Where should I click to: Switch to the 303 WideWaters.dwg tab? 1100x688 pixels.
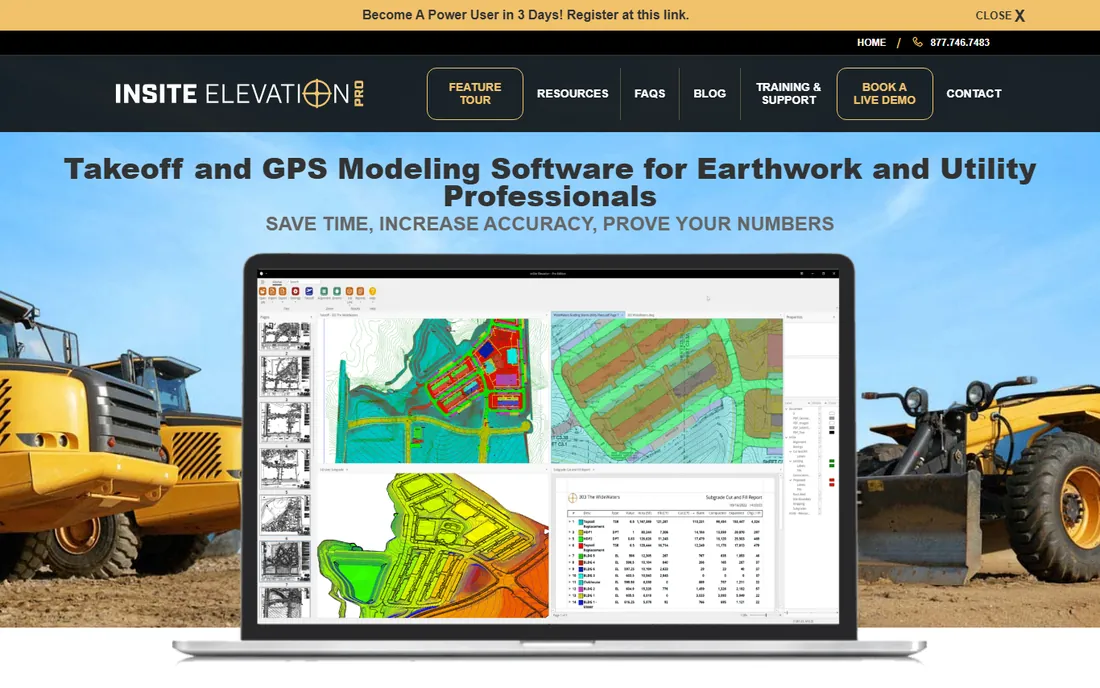640,315
